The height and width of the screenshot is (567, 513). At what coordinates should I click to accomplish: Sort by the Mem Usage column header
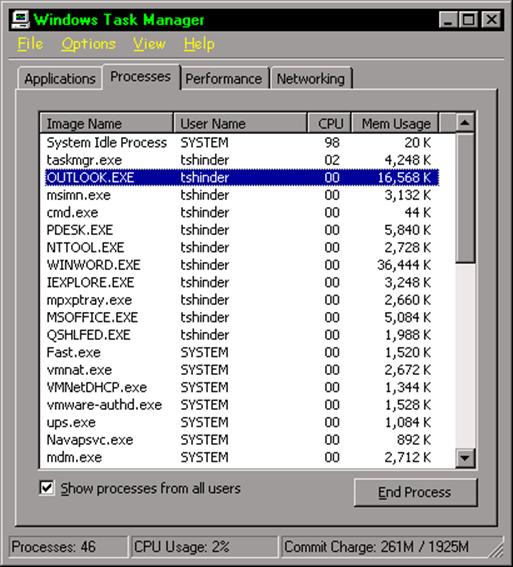click(x=396, y=123)
